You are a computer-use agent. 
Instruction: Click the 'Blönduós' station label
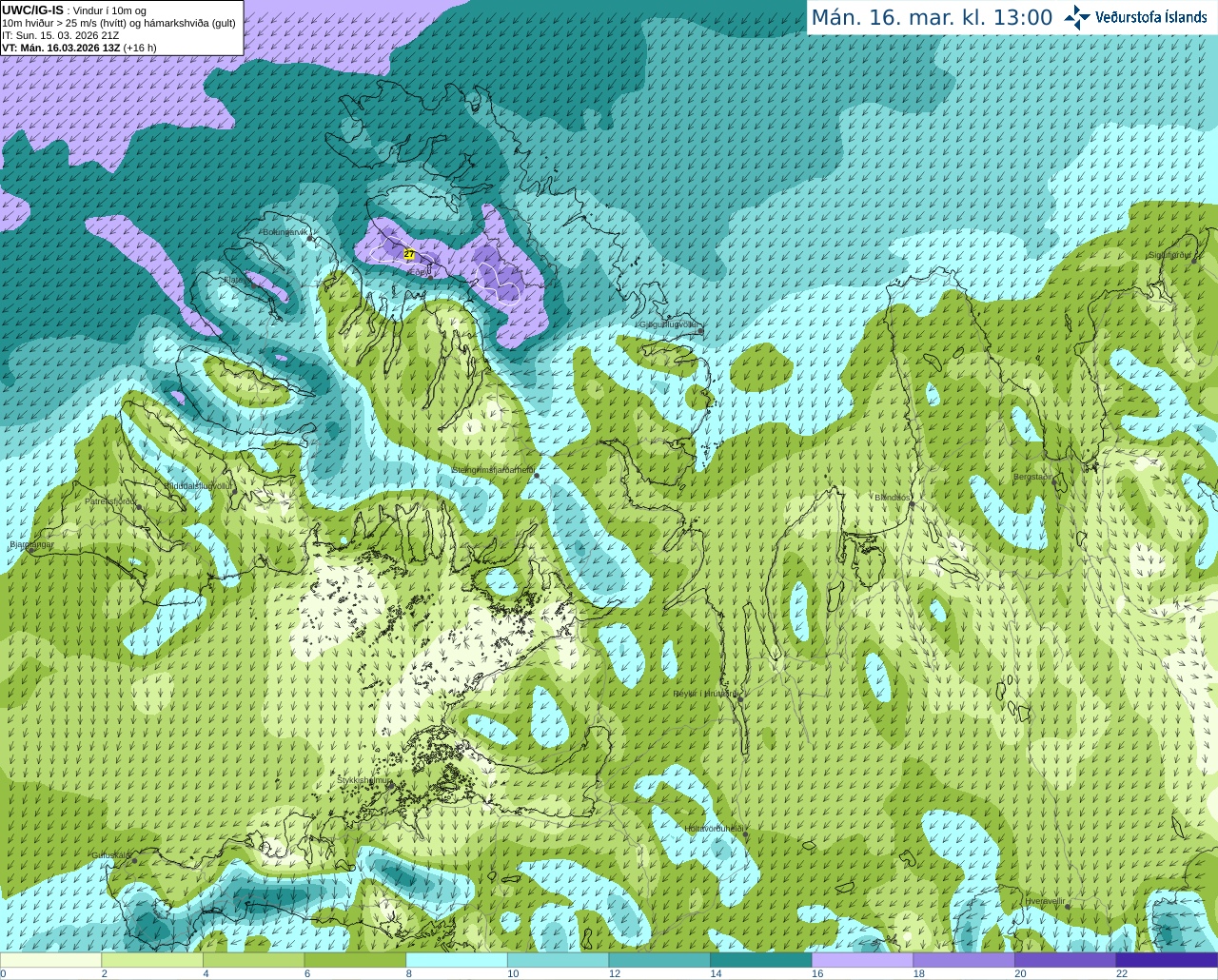pyautogui.click(x=893, y=498)
